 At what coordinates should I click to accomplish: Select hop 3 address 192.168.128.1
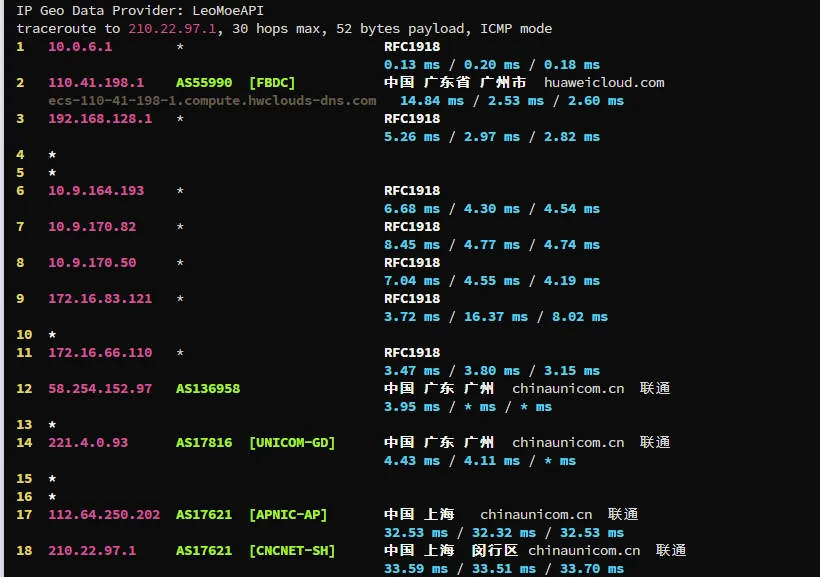coord(100,118)
